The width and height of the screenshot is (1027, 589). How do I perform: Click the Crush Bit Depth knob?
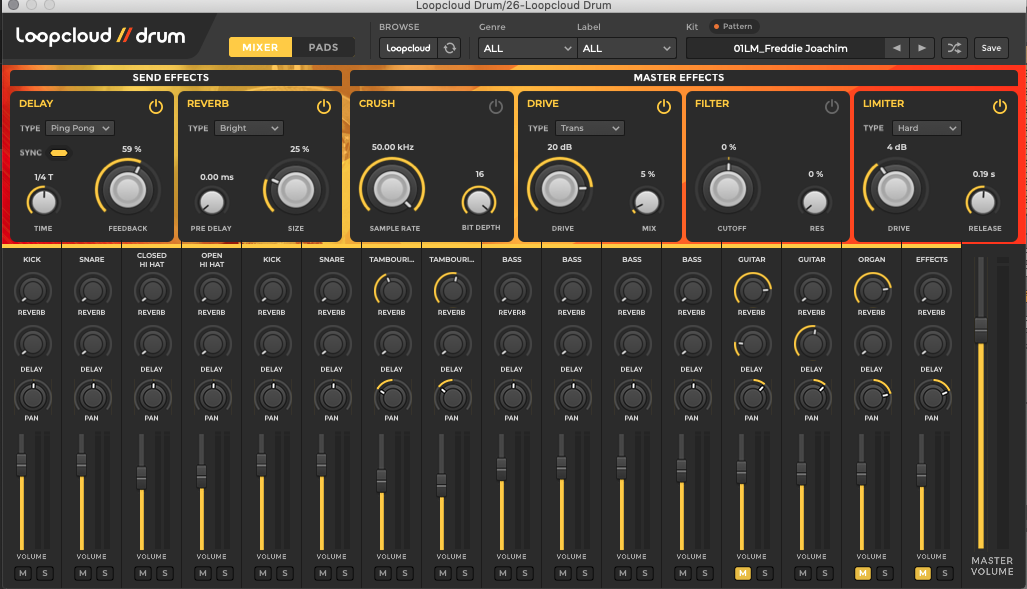(479, 202)
